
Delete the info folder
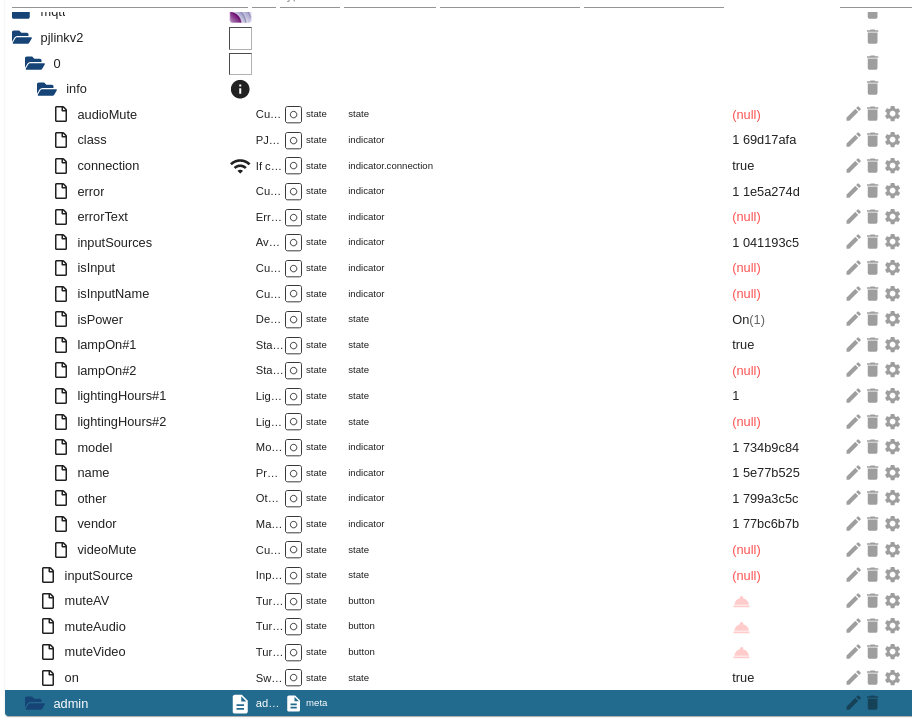872,88
